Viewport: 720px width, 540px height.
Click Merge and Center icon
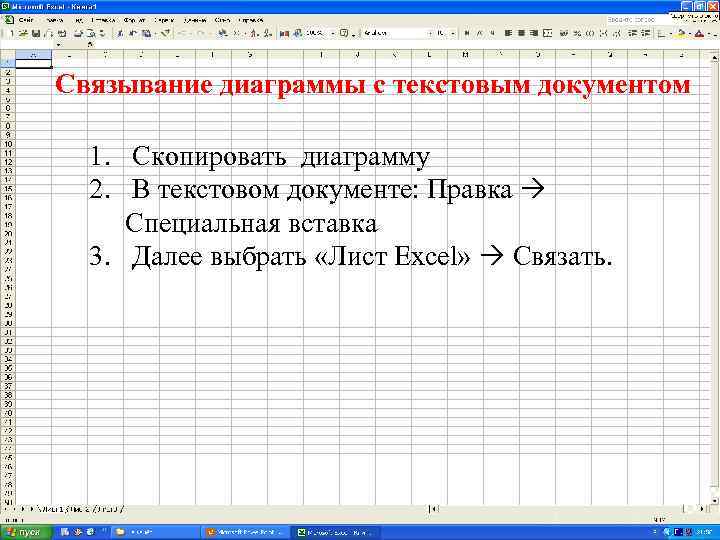click(547, 33)
